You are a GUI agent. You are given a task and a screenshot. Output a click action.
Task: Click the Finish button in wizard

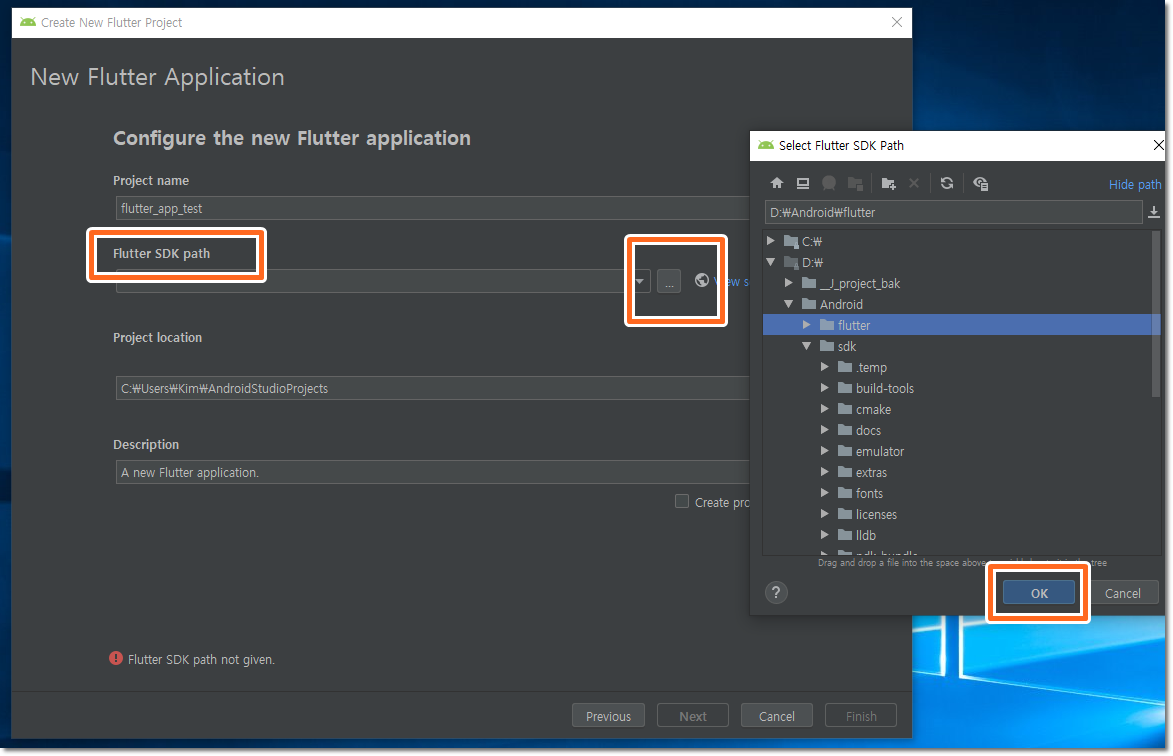point(861,716)
